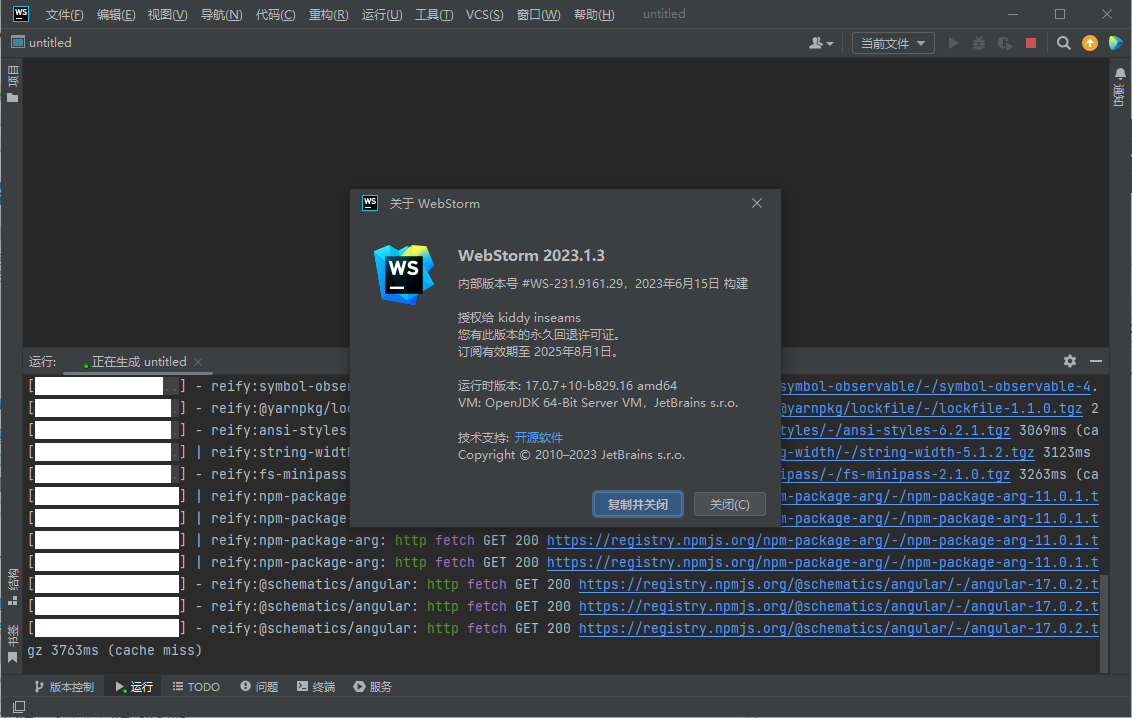Open the VCS(S) menu
The height and width of the screenshot is (718, 1132).
[x=484, y=14]
